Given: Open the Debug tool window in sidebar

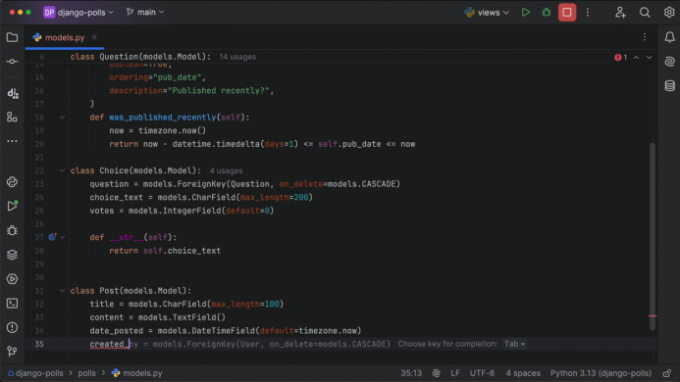Looking at the screenshot, I should 12,230.
